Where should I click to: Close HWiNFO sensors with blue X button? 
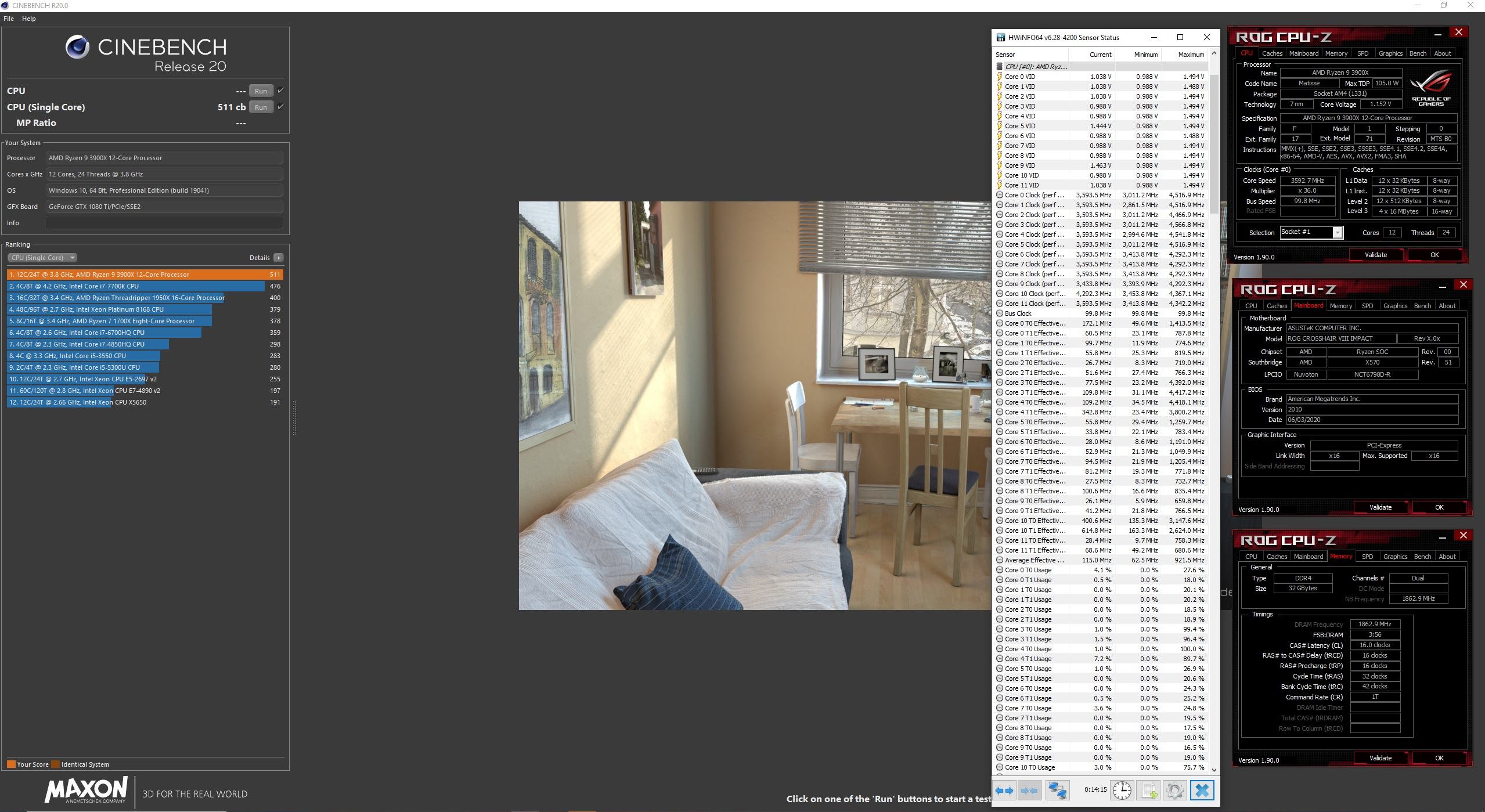click(x=1202, y=790)
